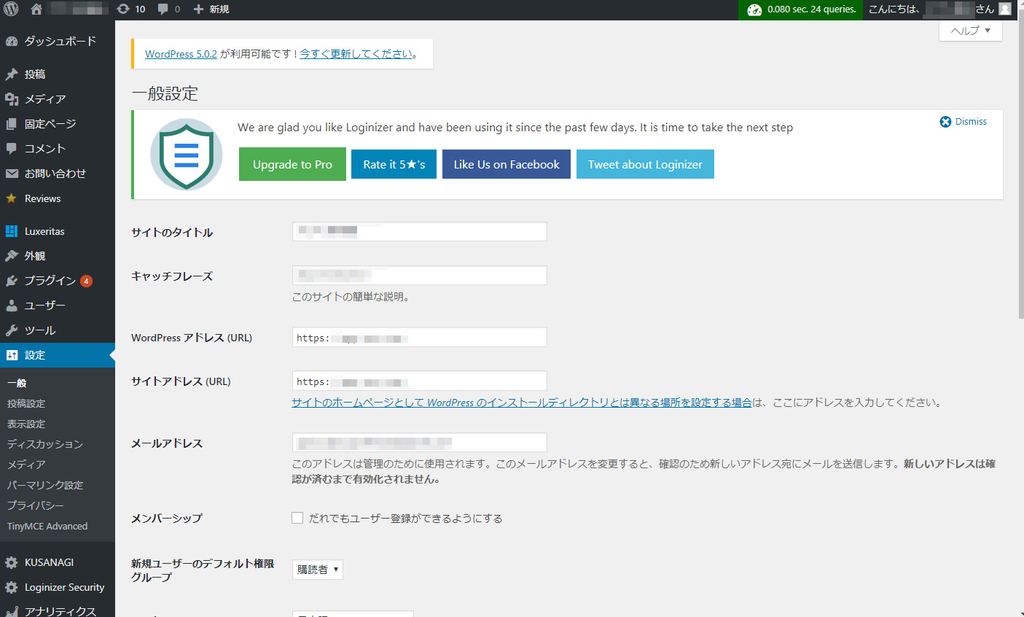This screenshot has height=617, width=1024.
Task: Select 一般 in the settings submenu
Action: pos(20,382)
